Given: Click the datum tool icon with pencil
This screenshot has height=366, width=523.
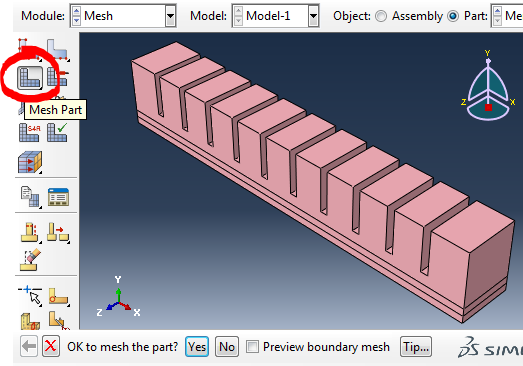Looking at the screenshot, I should 58,320.
